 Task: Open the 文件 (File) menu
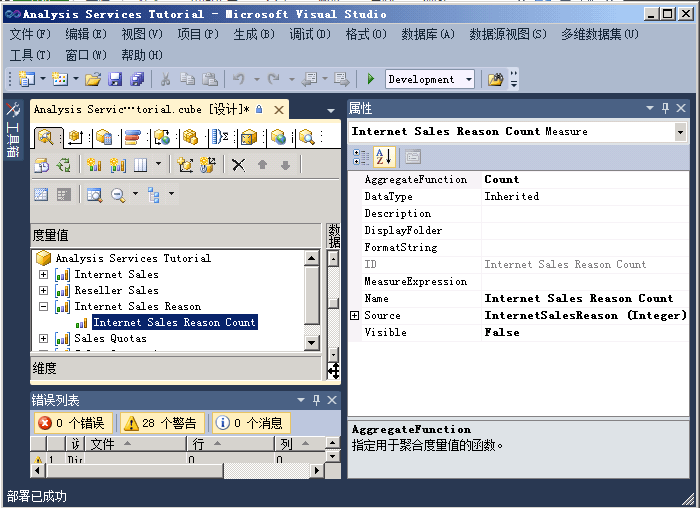[30, 34]
